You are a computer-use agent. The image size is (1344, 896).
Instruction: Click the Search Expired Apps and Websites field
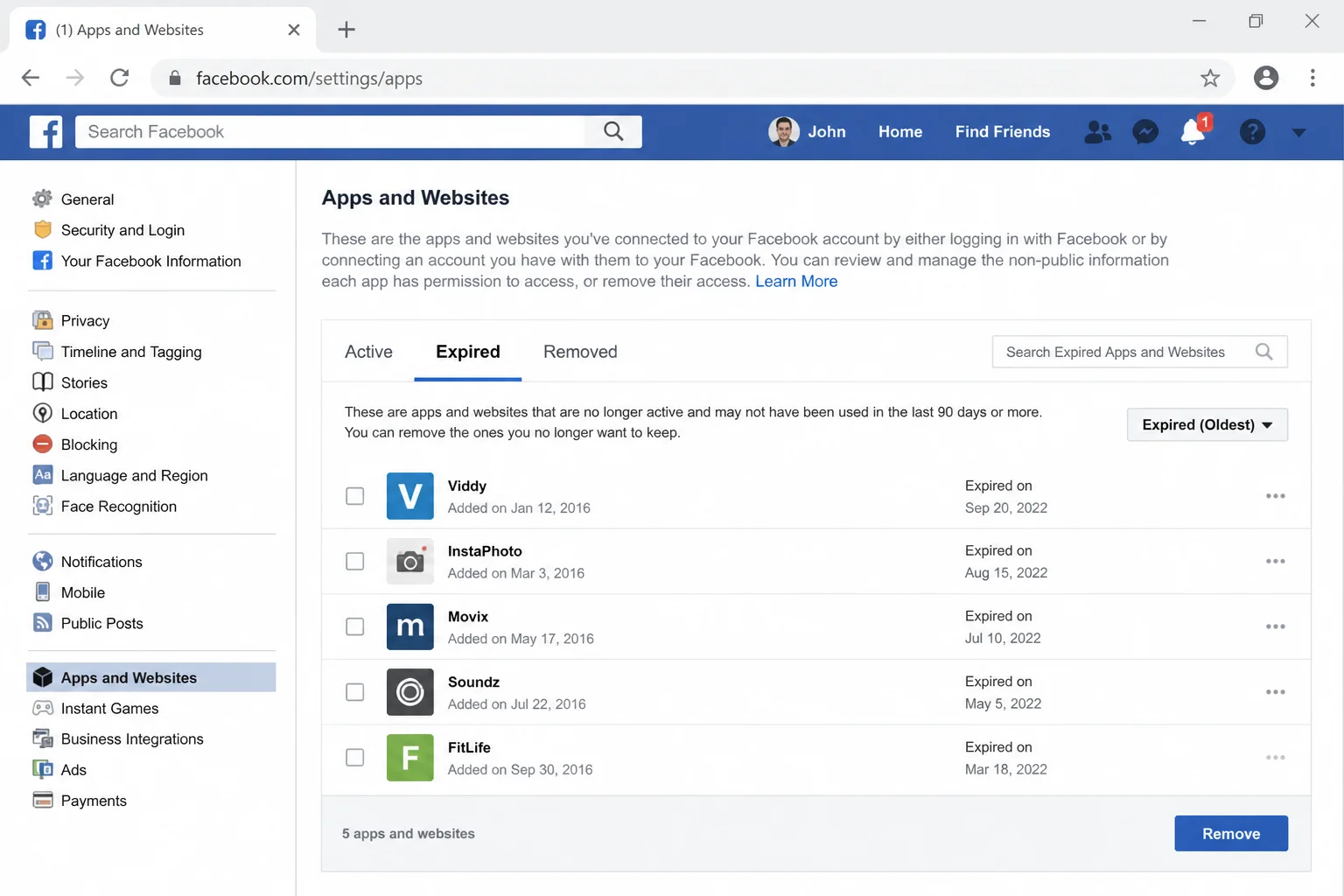click(x=1139, y=352)
